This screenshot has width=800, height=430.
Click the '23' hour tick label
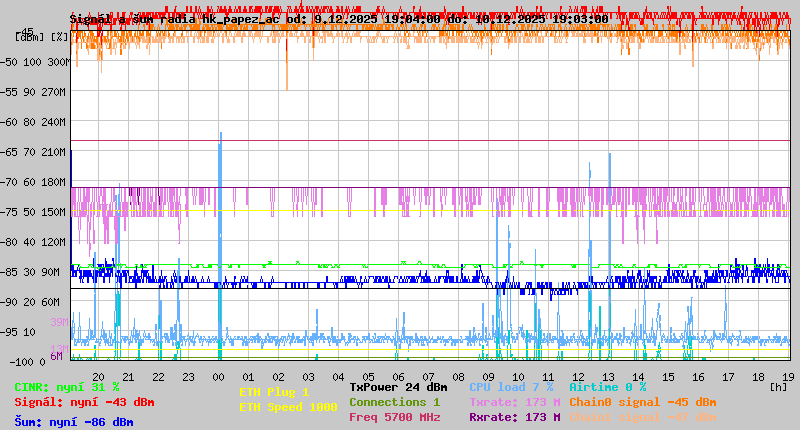click(188, 377)
